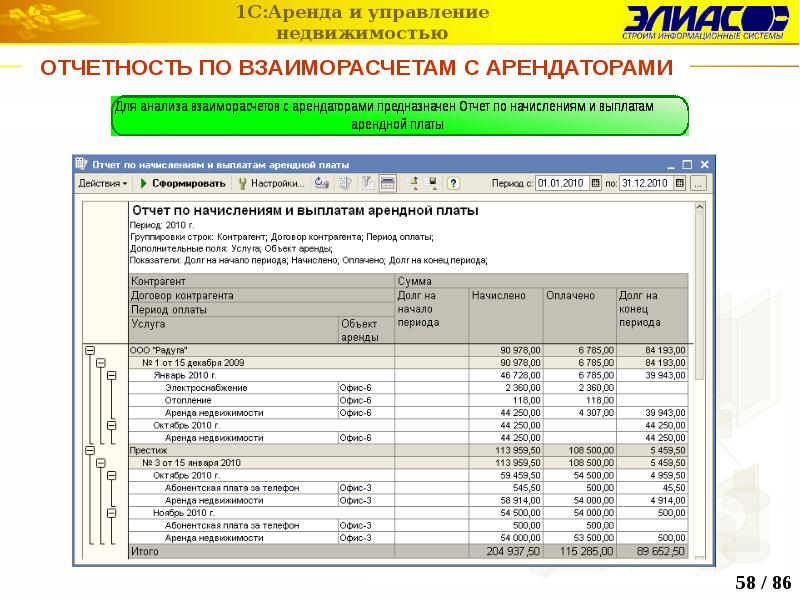The image size is (800, 600).
Task: Open calendar next to end date 31.12.2010
Action: click(680, 184)
